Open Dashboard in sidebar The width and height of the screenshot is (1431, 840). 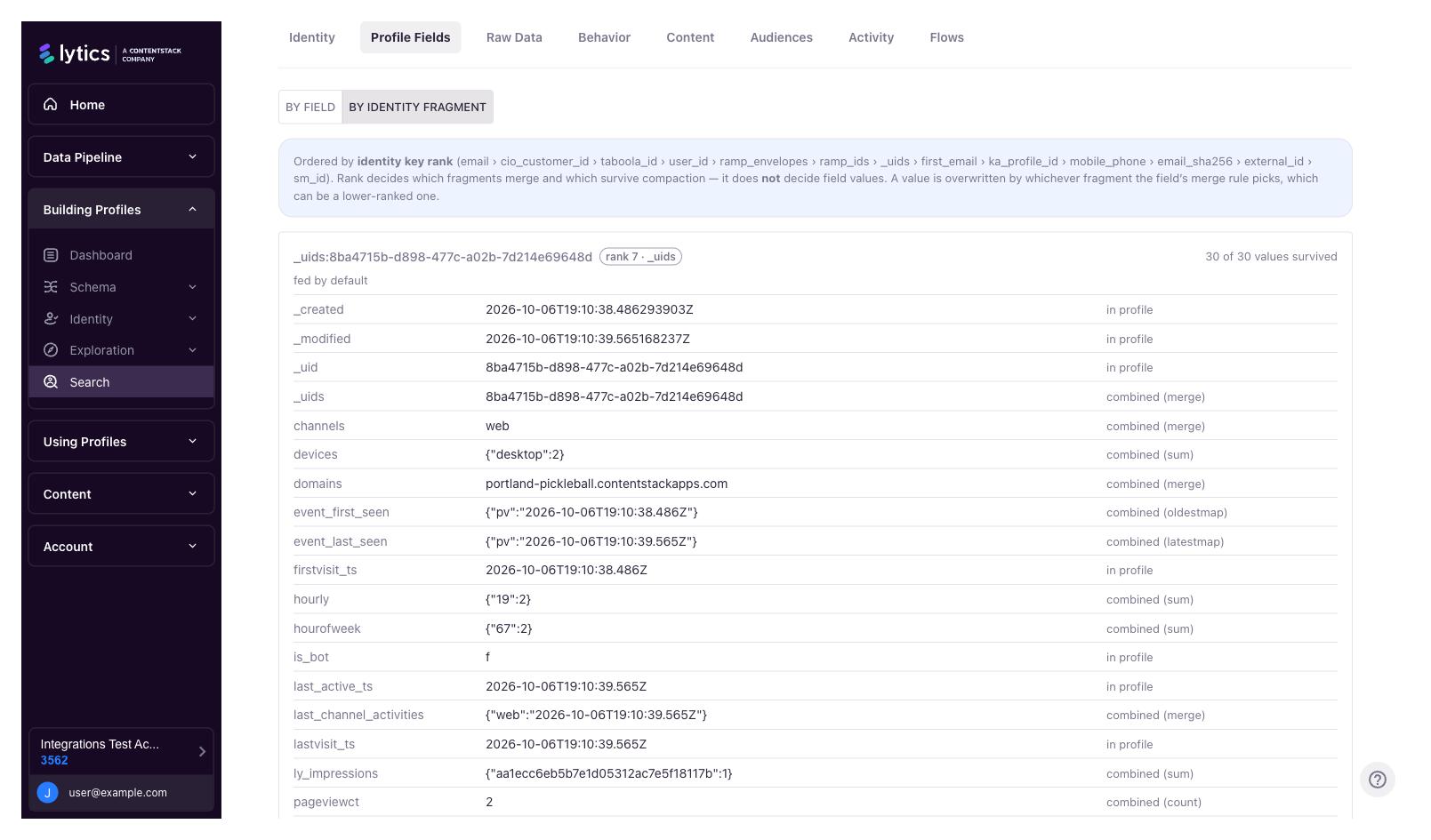pyautogui.click(x=121, y=255)
